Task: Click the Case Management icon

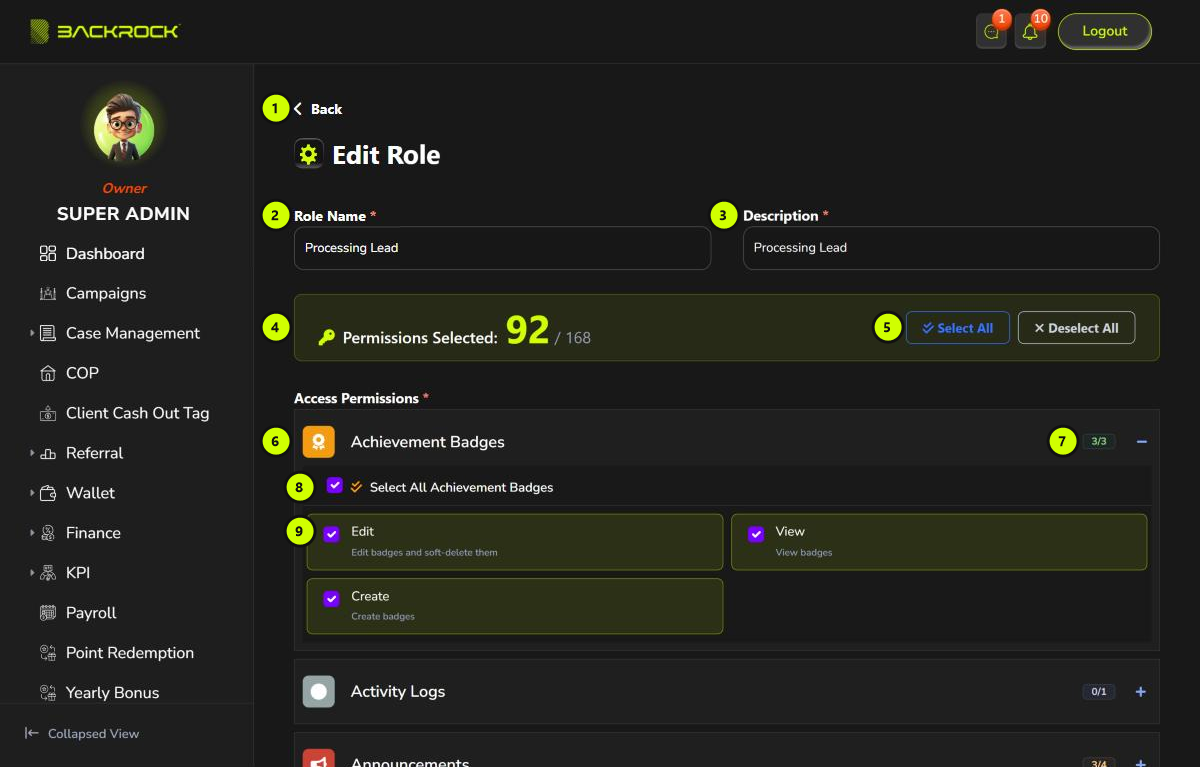Action: pyautogui.click(x=48, y=334)
